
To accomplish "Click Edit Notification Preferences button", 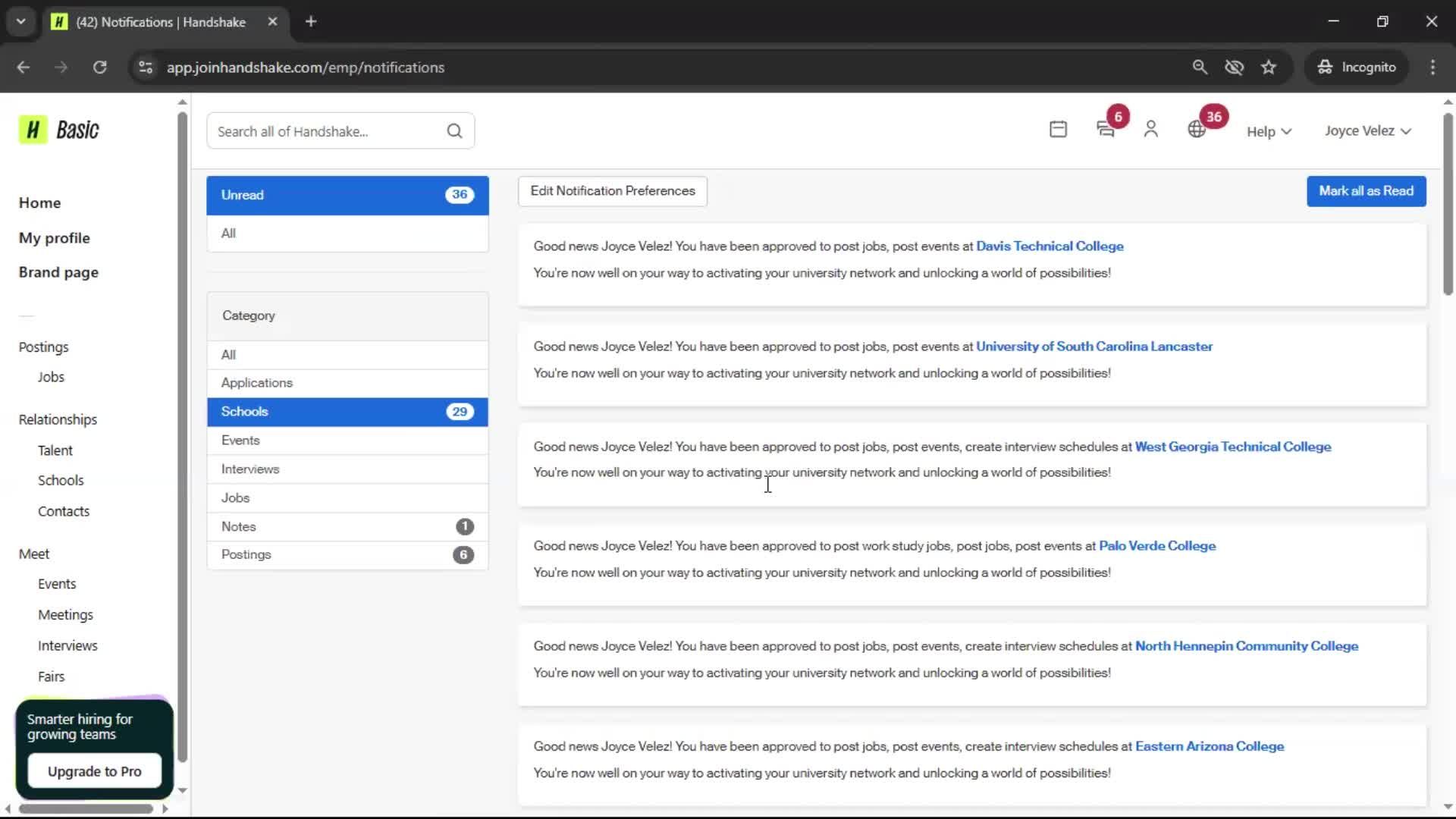I will click(613, 191).
